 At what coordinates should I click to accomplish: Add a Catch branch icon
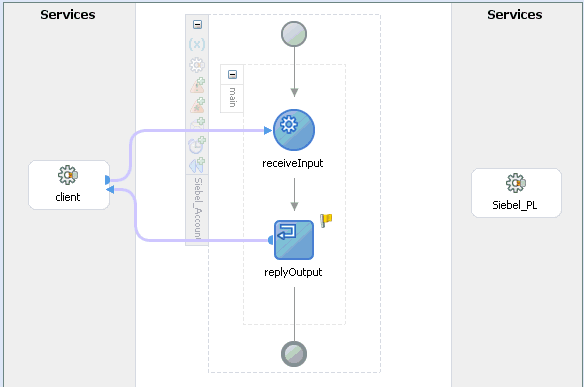(x=197, y=85)
